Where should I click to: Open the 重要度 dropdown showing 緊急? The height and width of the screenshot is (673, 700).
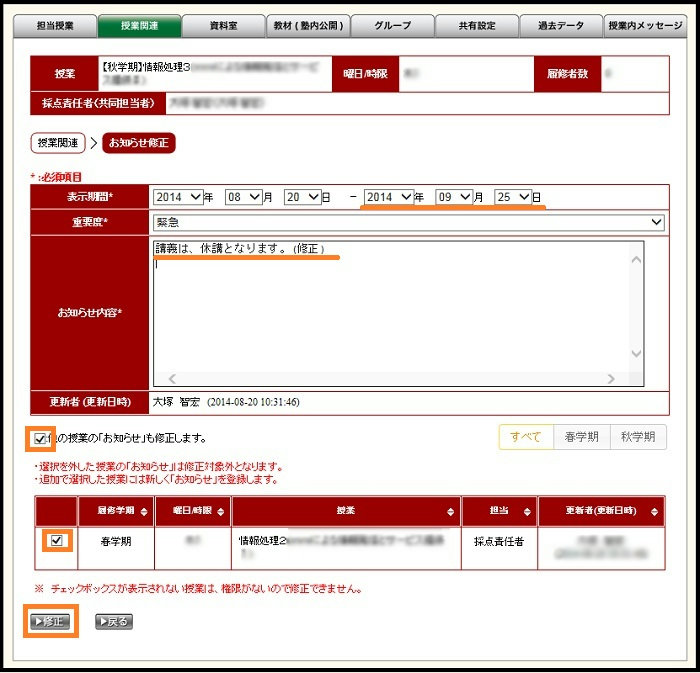(408, 222)
